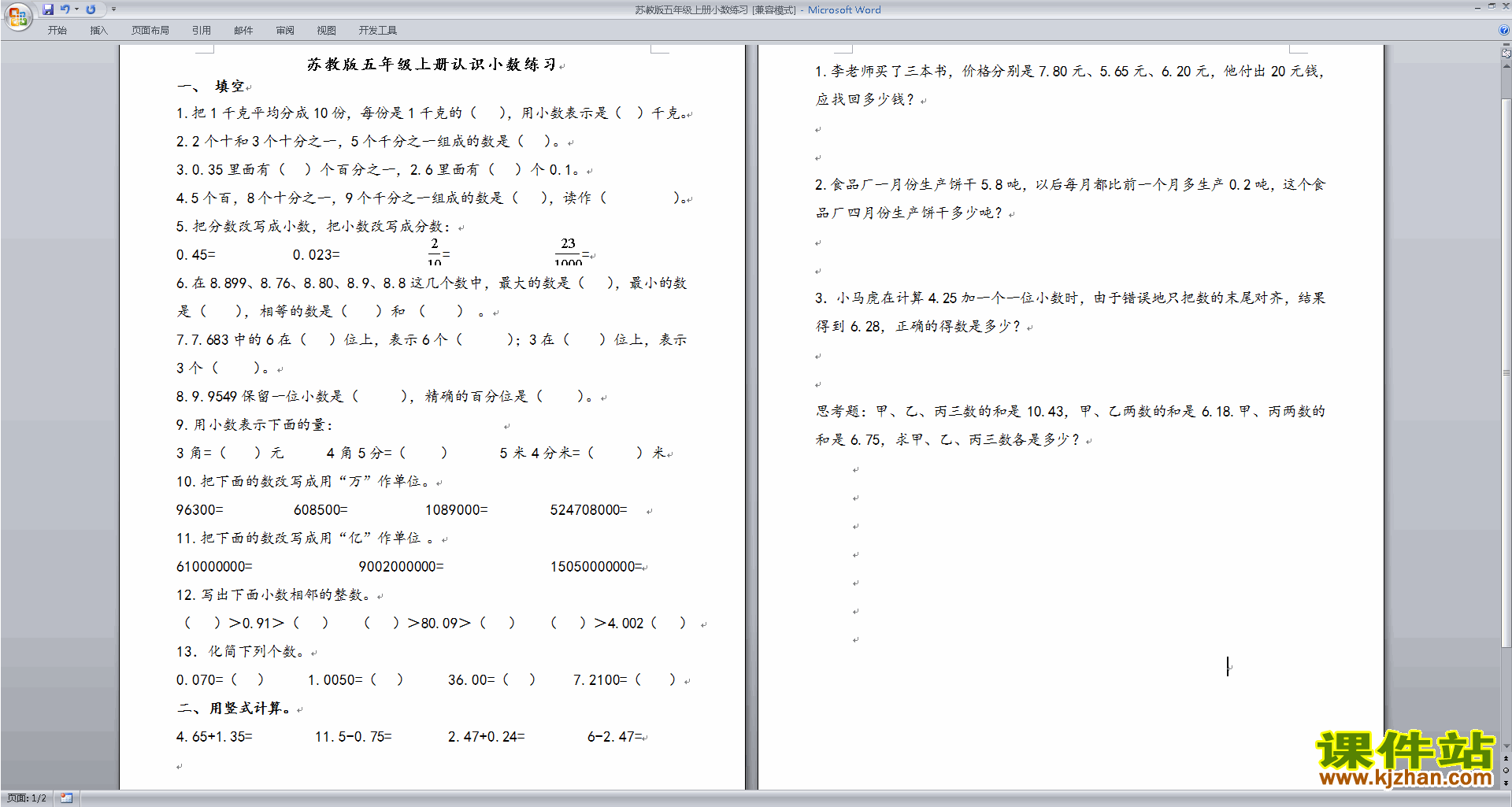Click the expression 4.65+1.35=
The height and width of the screenshot is (807, 1512).
click(x=214, y=737)
